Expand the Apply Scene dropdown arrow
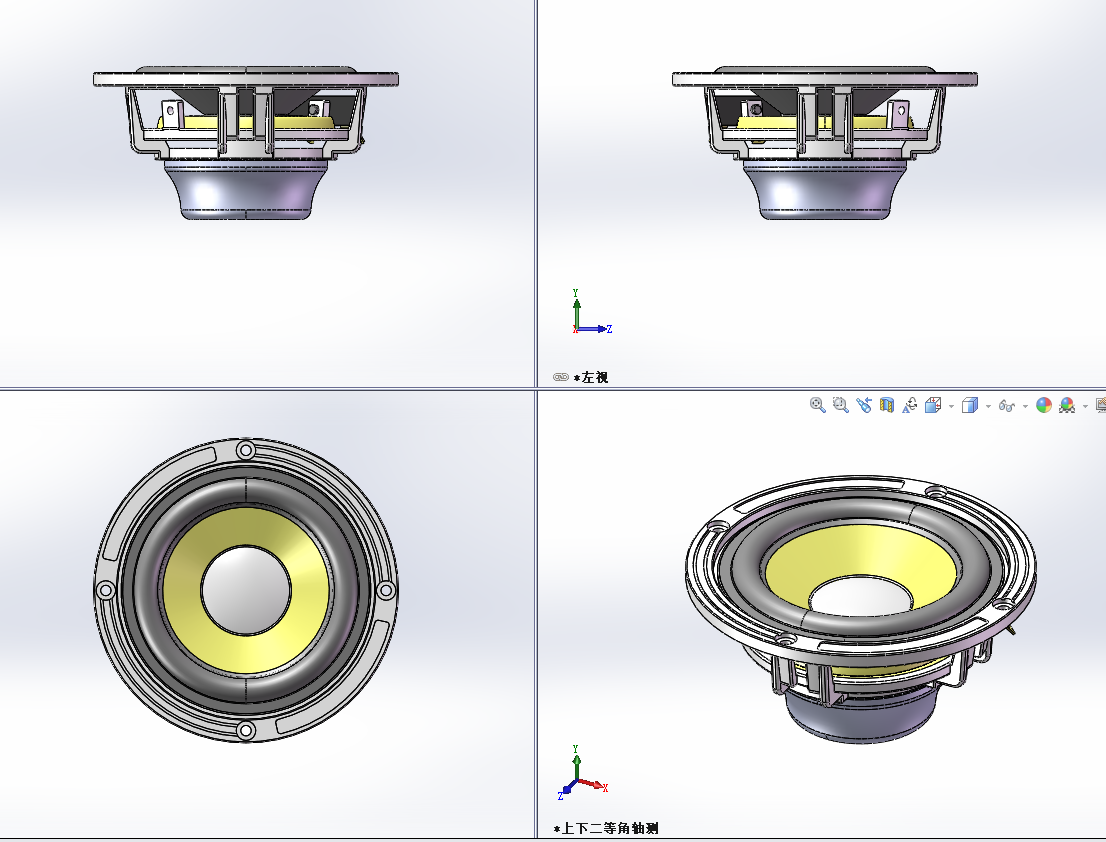 pyautogui.click(x=1085, y=406)
